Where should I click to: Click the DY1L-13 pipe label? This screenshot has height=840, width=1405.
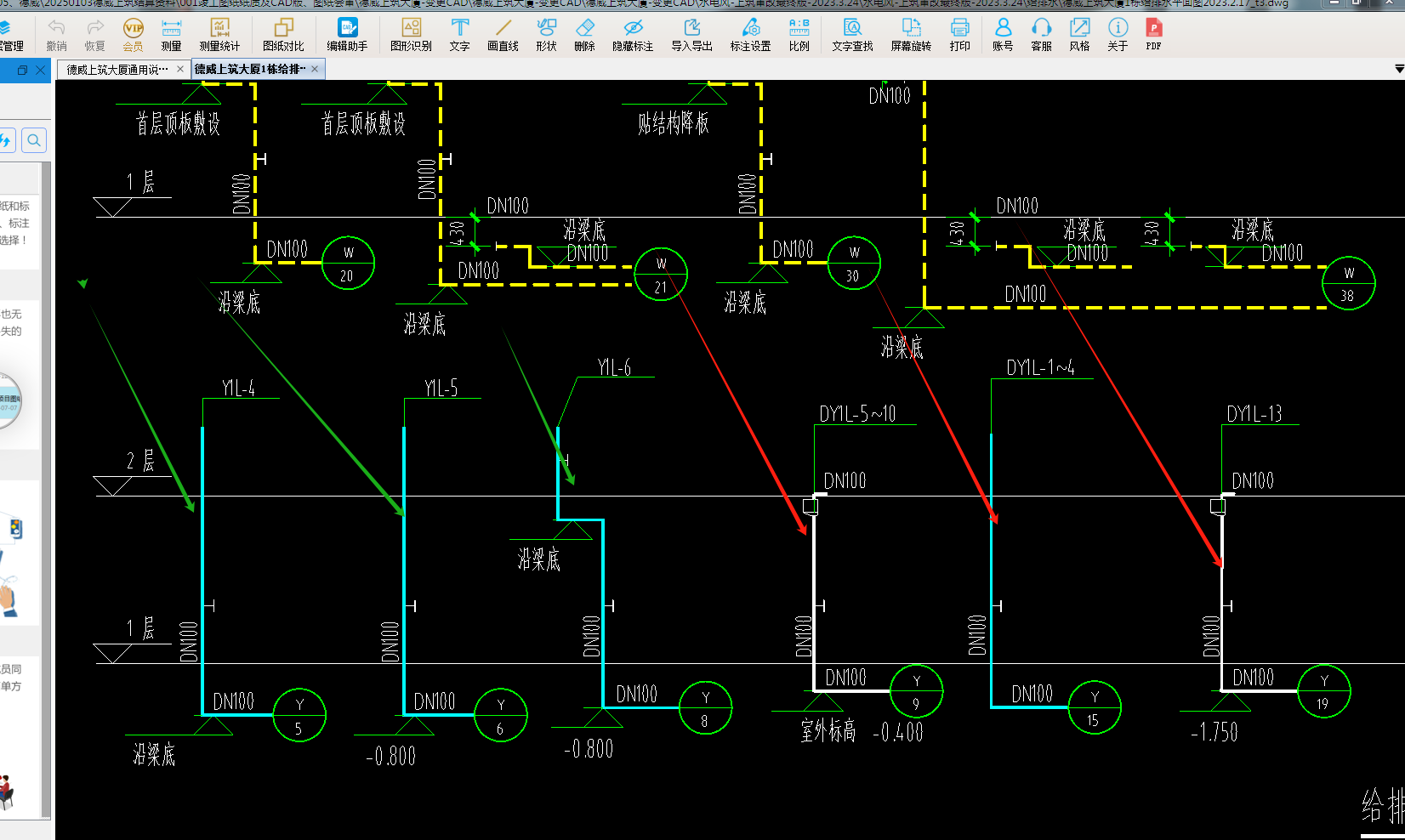pos(1254,414)
